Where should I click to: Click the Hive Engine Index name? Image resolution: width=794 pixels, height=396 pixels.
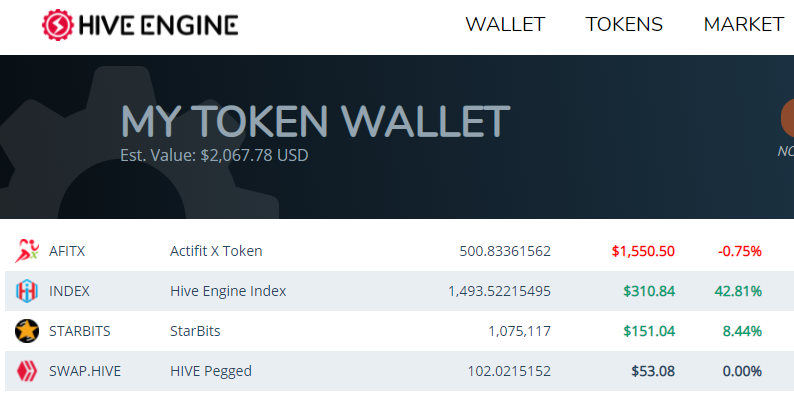(228, 291)
